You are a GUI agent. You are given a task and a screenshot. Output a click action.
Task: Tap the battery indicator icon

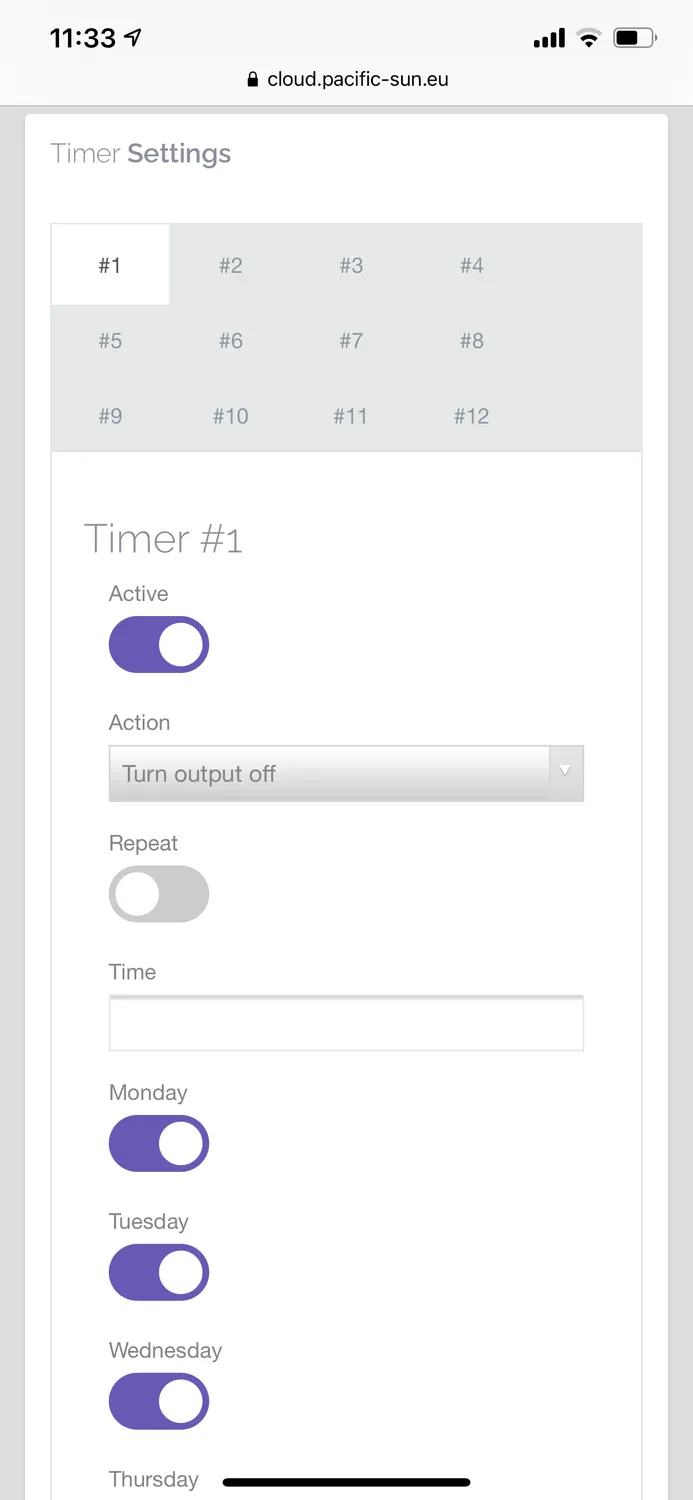point(634,39)
